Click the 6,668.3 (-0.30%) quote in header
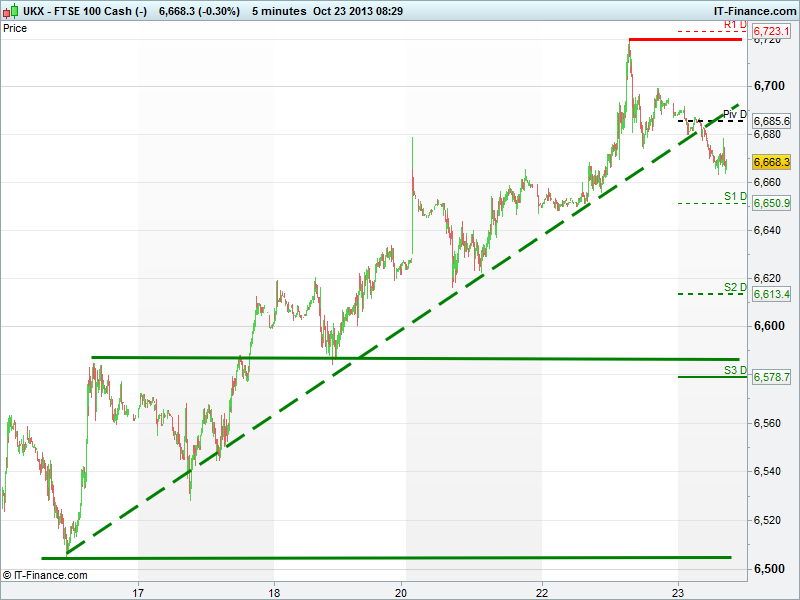Viewport: 800px width, 600px height. tap(199, 11)
